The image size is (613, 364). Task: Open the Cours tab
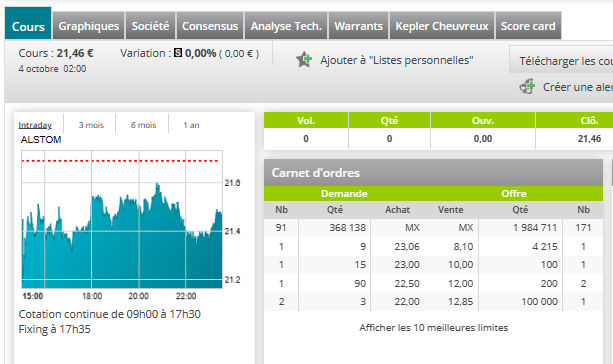28,23
